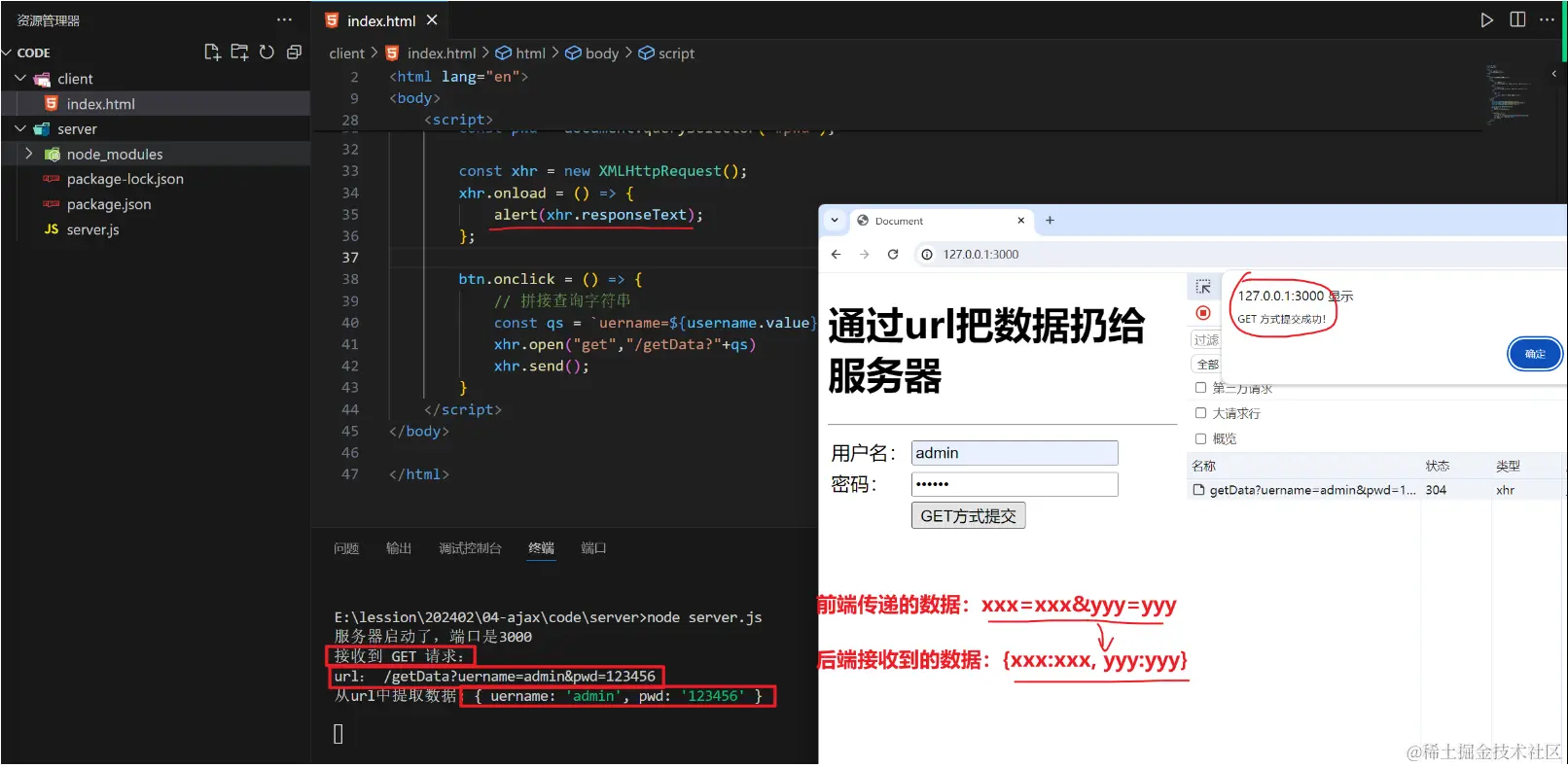This screenshot has width=1568, height=768.
Task: Click the browser address bar URL
Action: 980,255
